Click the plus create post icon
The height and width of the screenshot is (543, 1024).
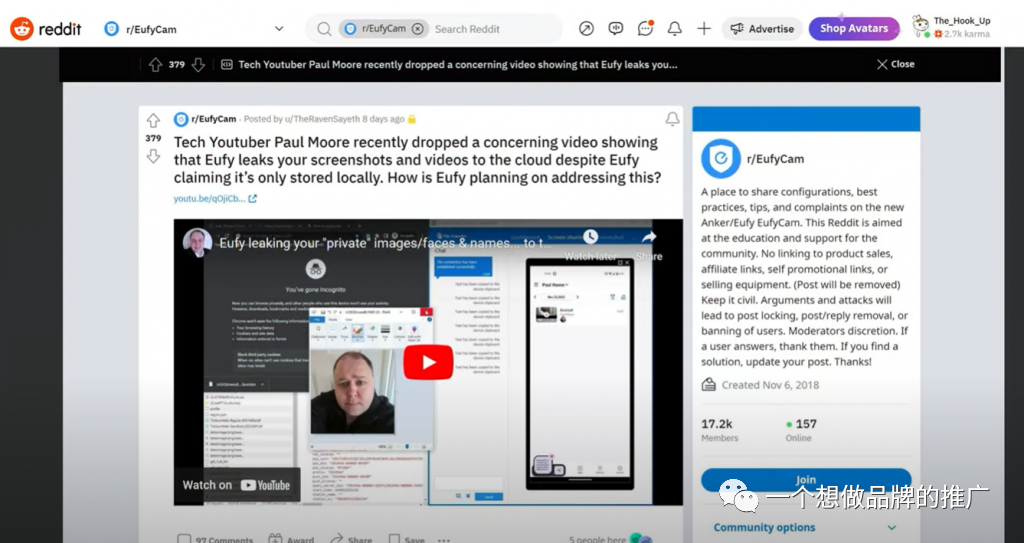click(x=704, y=29)
